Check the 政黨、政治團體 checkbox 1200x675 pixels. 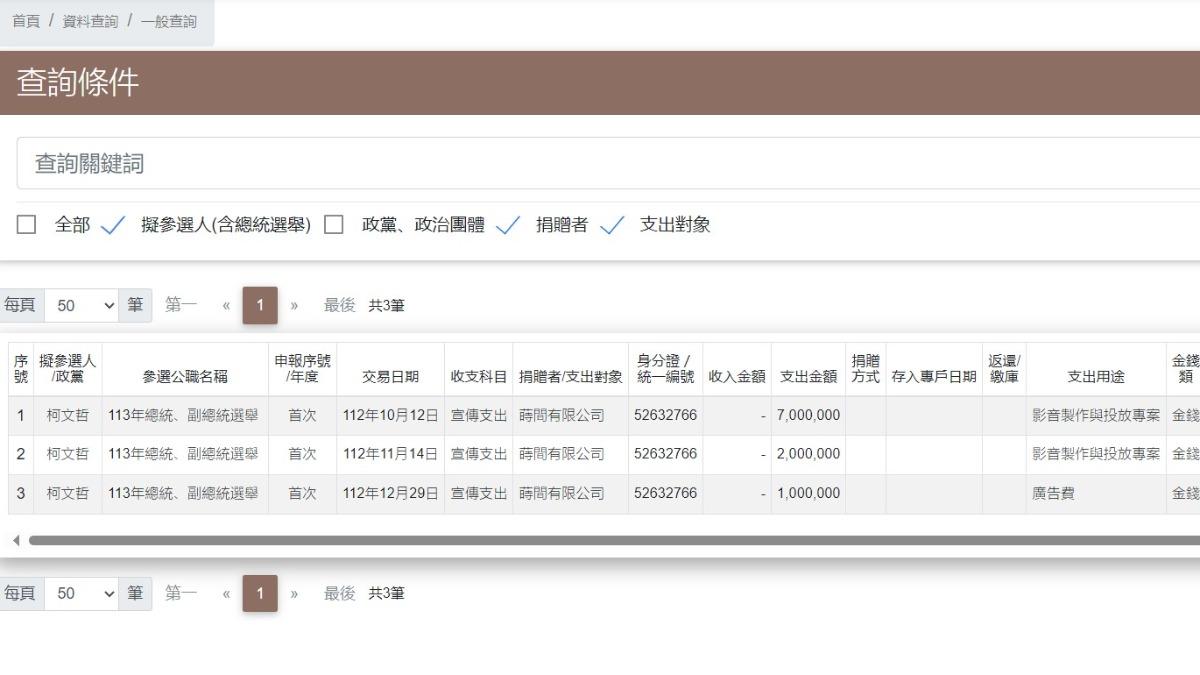pos(334,225)
